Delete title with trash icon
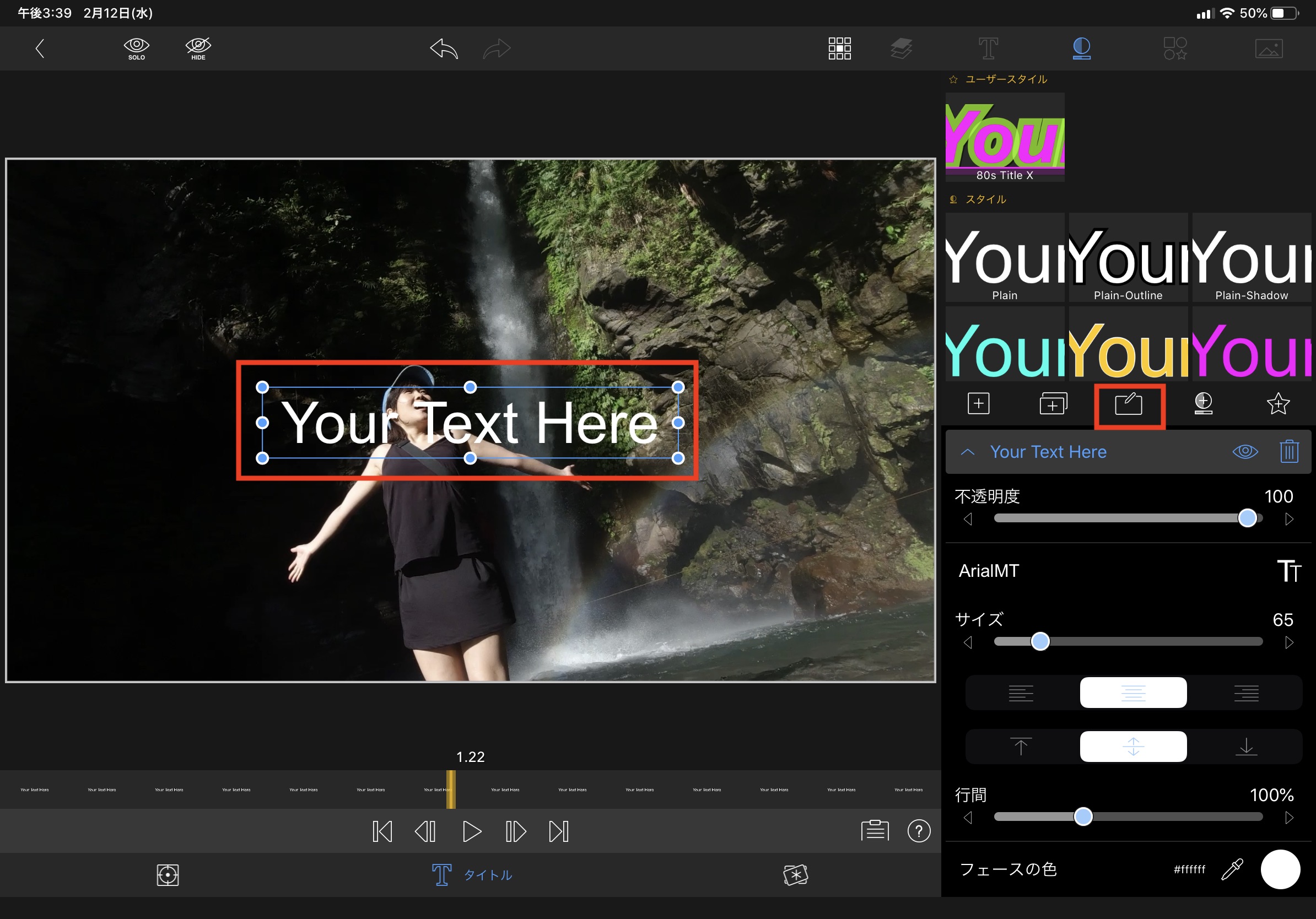The width and height of the screenshot is (1316, 919). [1289, 451]
